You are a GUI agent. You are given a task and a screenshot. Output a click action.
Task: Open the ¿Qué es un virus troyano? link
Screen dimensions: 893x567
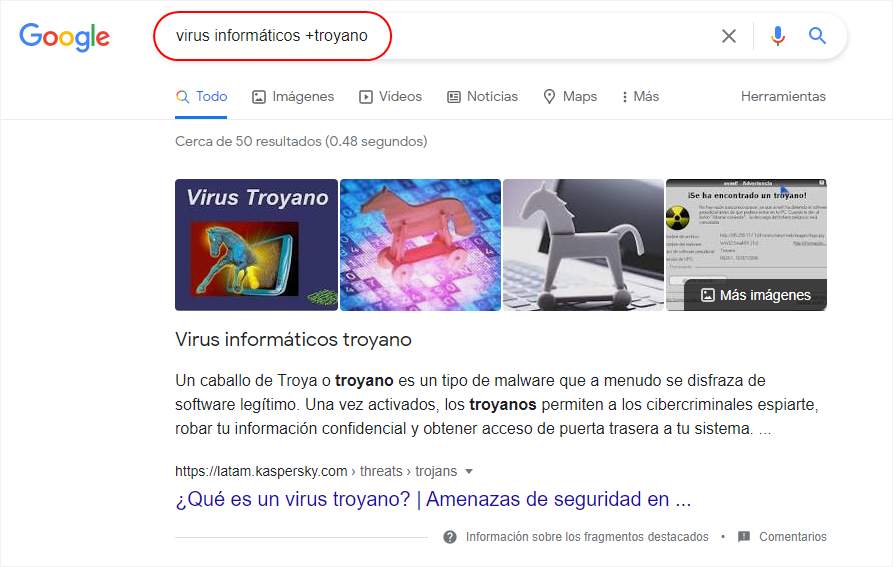coord(433,499)
